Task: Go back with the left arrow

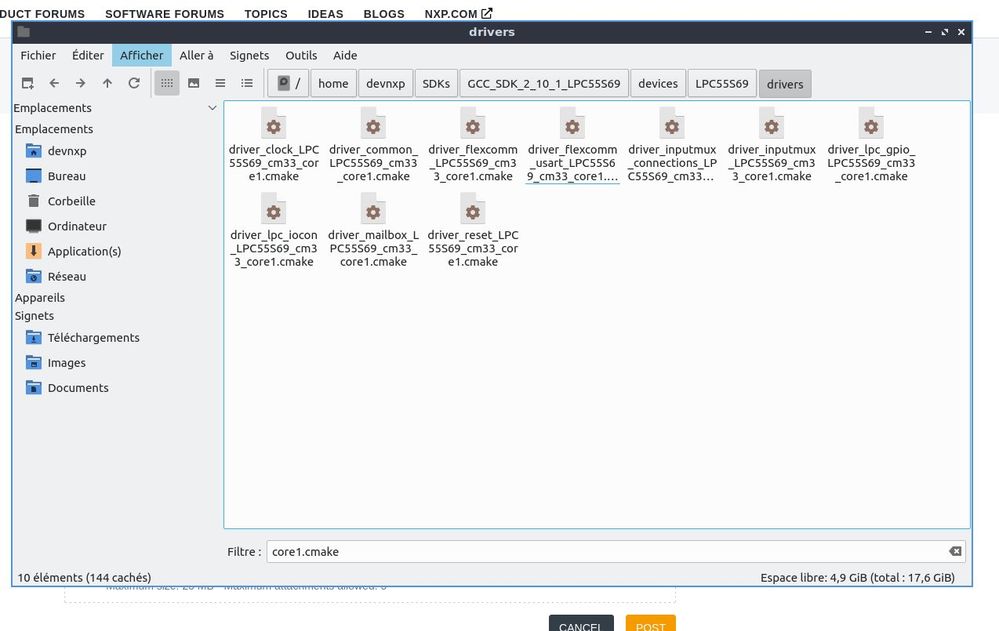Action: 54,83
